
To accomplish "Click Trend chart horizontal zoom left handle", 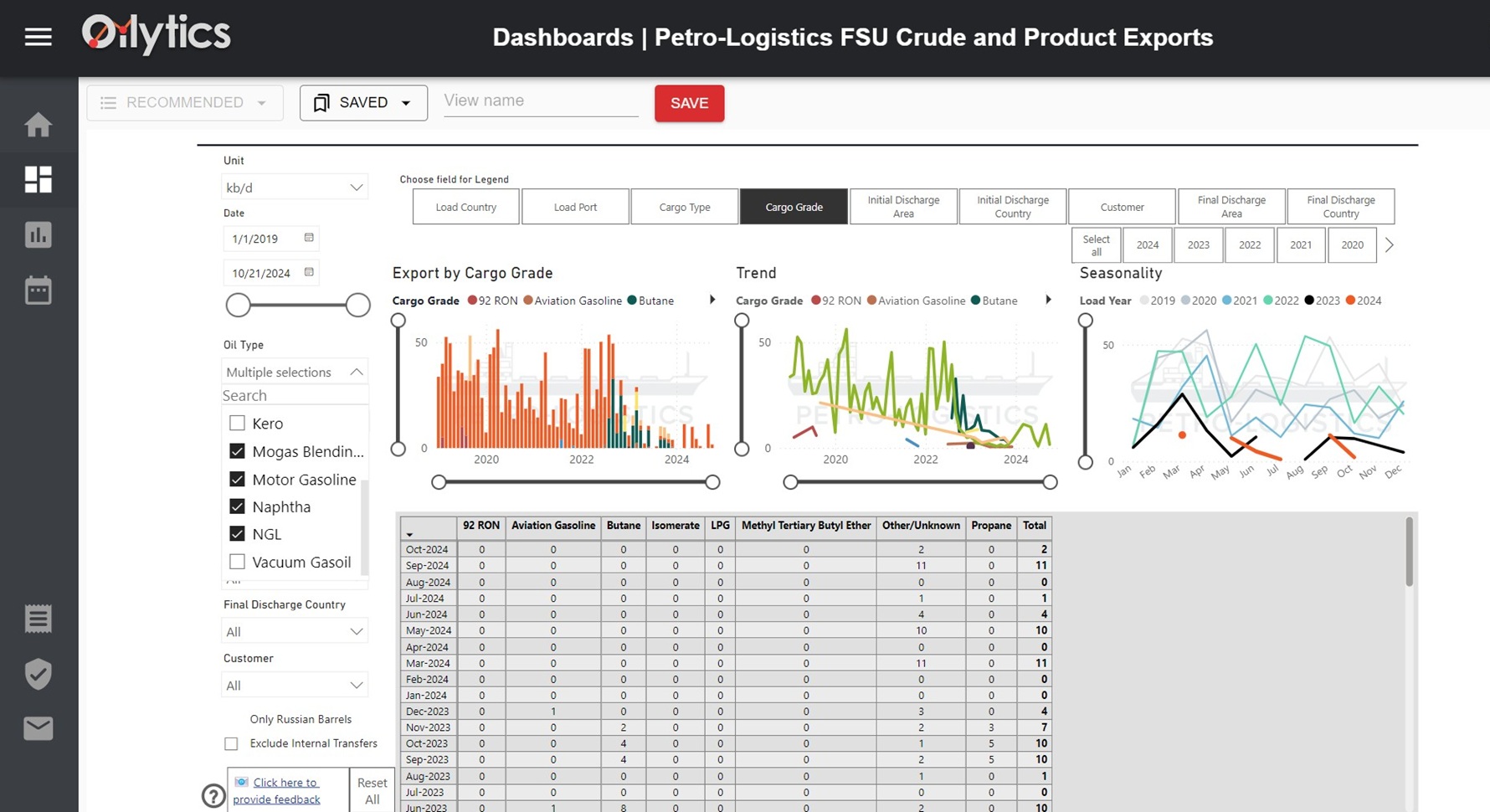I will tap(790, 482).
